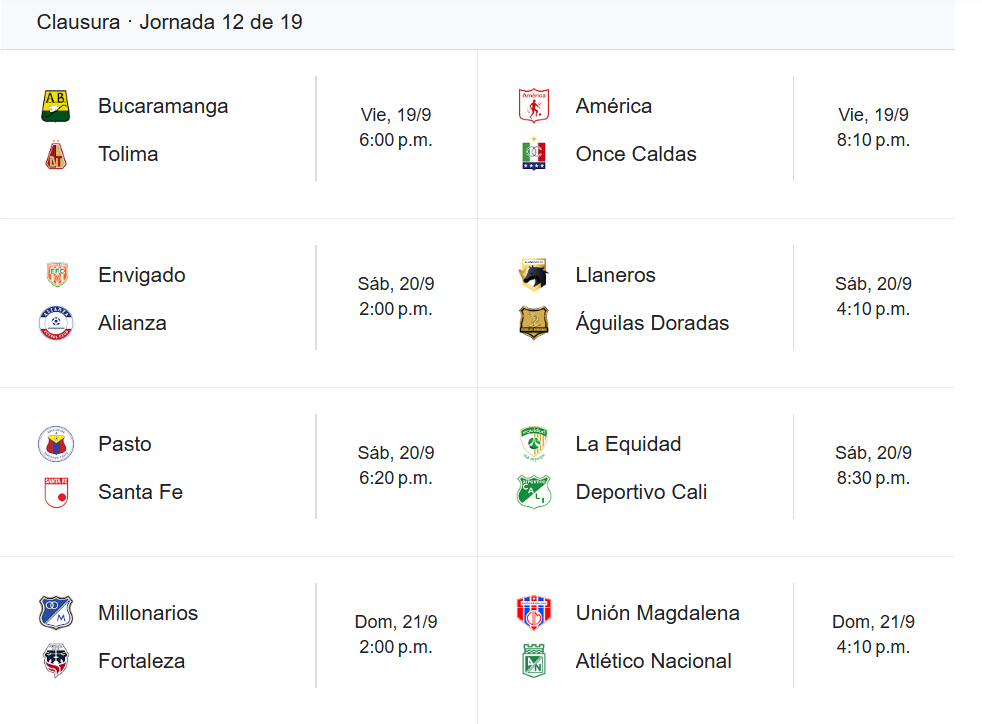Select the América club badge

(x=534, y=106)
